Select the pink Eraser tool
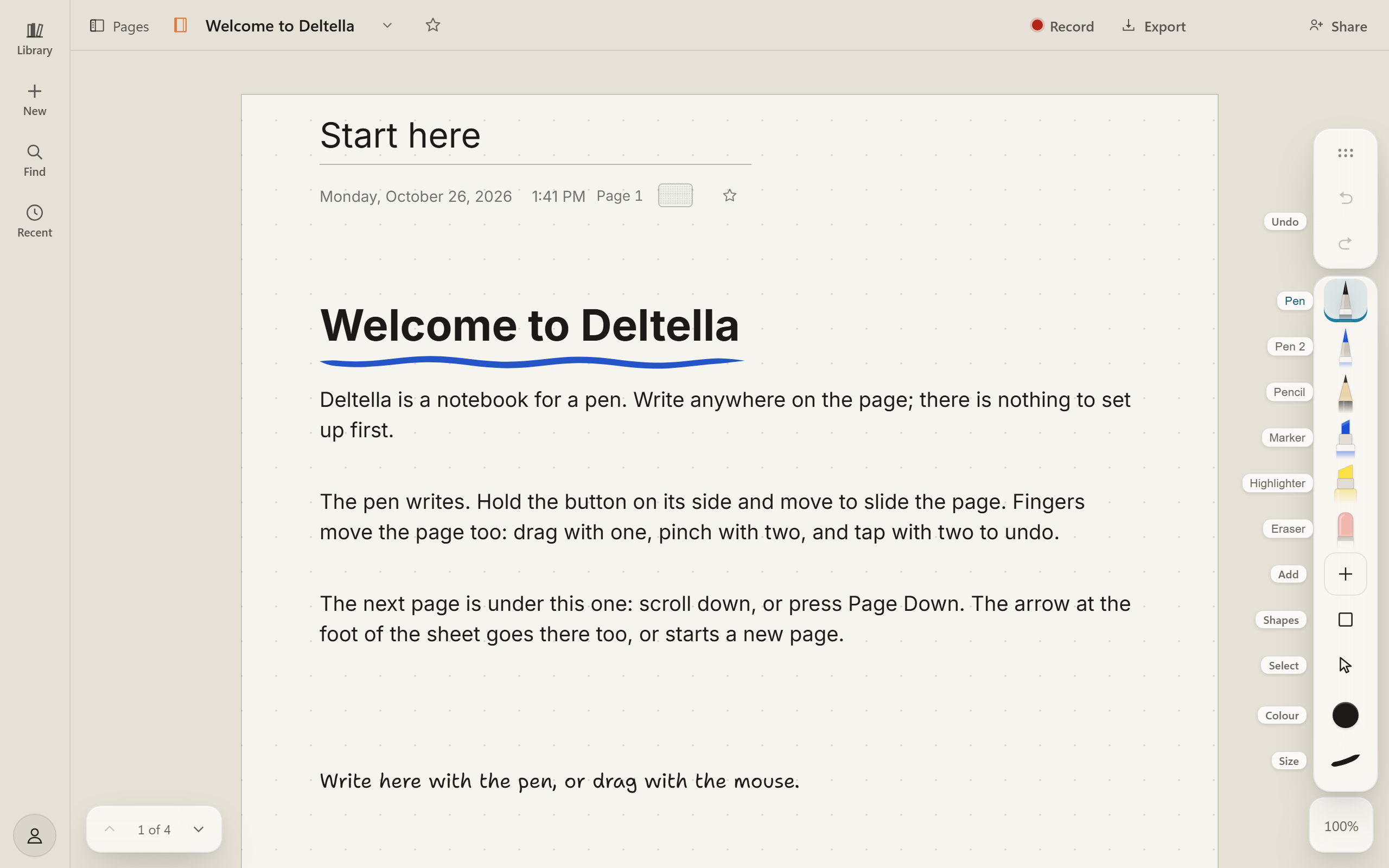Viewport: 1389px width, 868px height. 1346,529
